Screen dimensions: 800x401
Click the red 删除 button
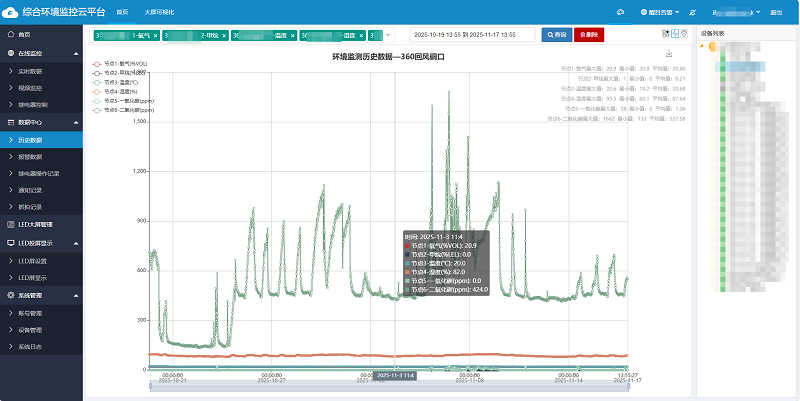589,34
